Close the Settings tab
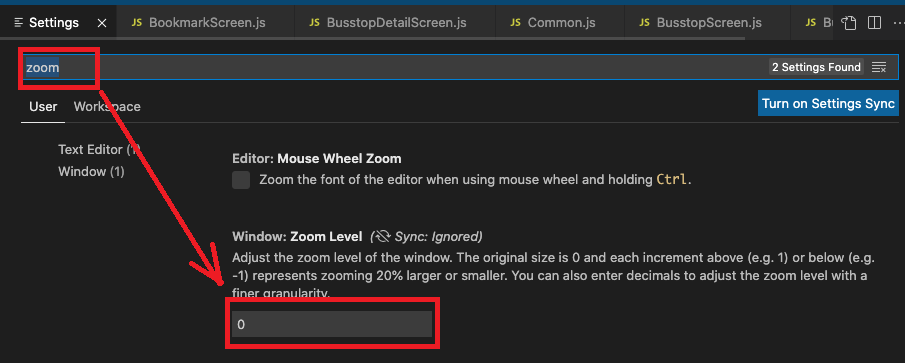Screen dimensions: 905x363 tap(102, 23)
